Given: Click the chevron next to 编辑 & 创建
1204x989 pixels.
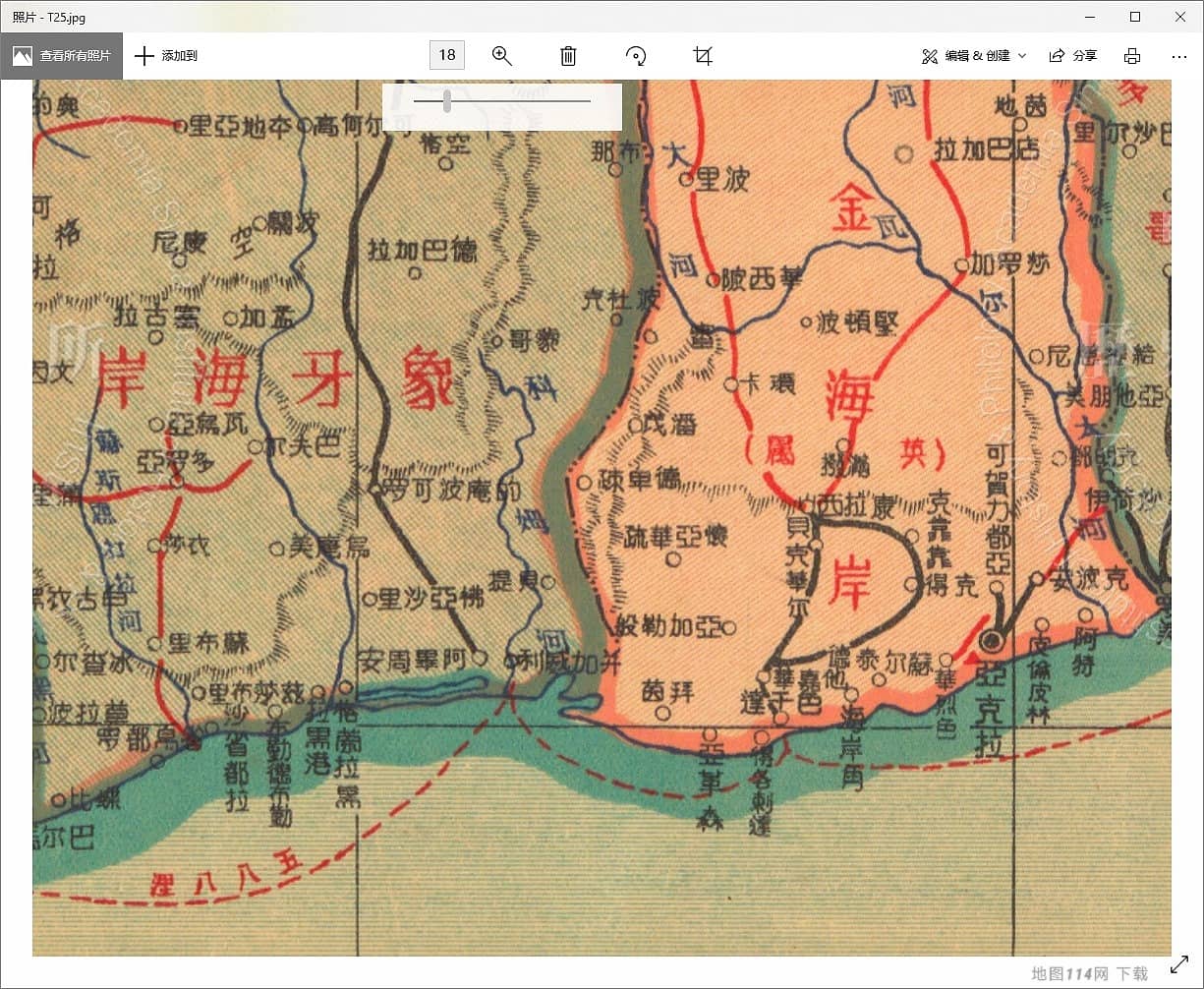Looking at the screenshot, I should point(1022,56).
